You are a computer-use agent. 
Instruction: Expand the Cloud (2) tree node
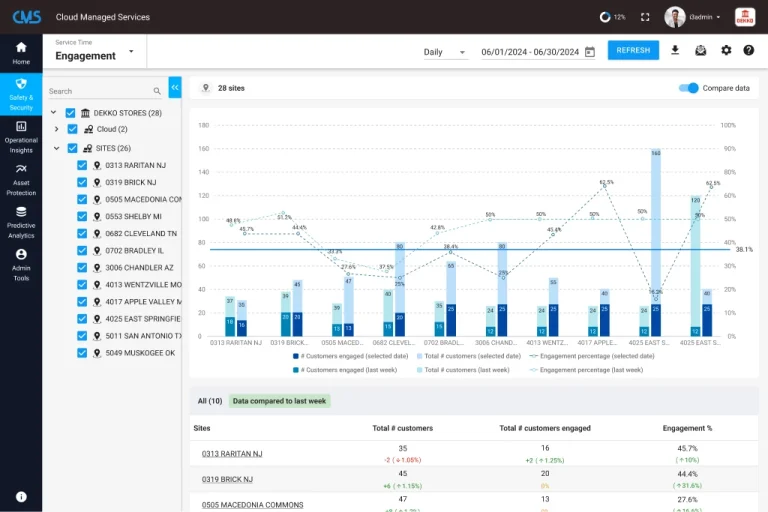pyautogui.click(x=56, y=129)
